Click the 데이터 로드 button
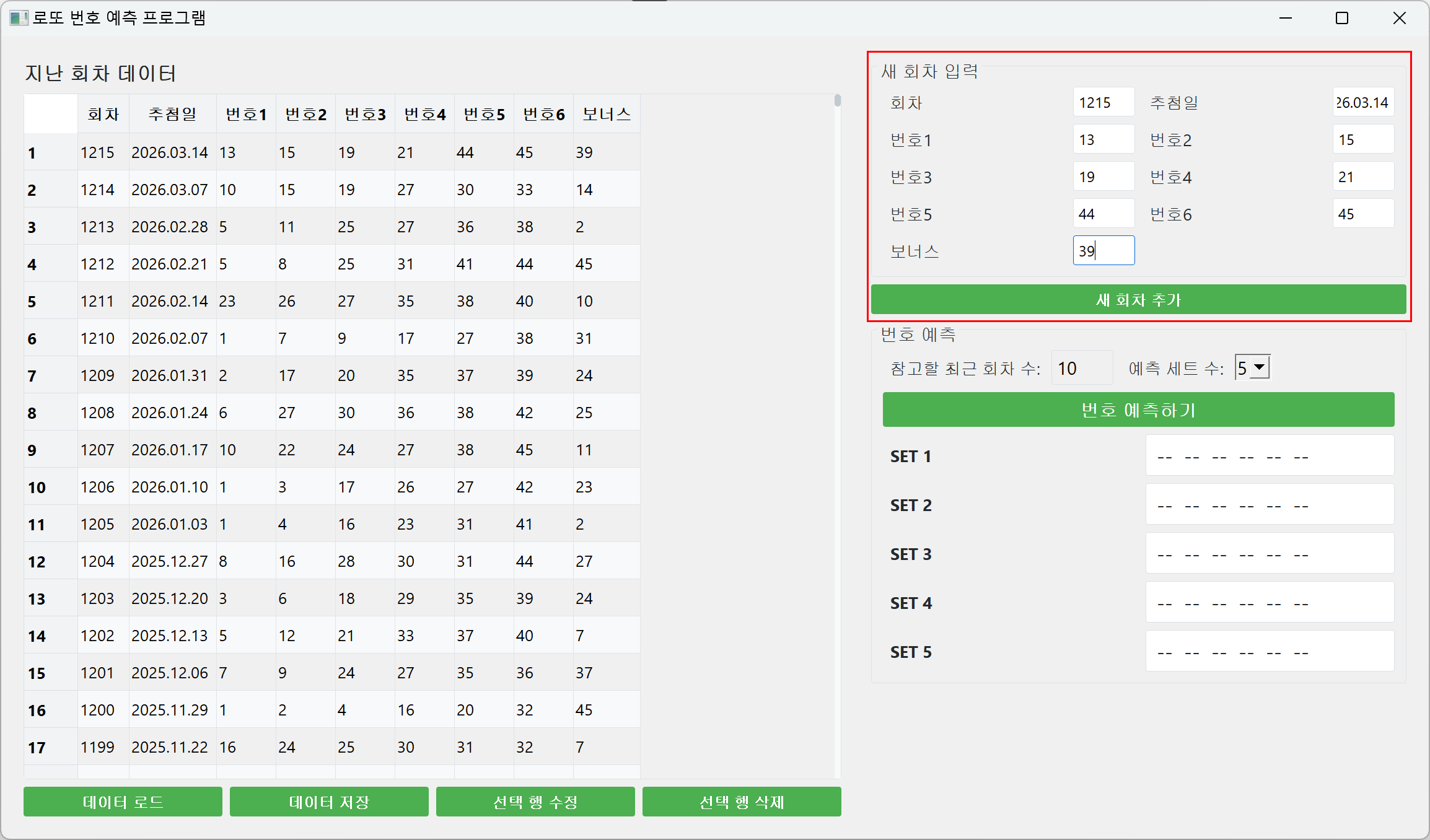Viewport: 1430px width, 840px height. [x=123, y=802]
